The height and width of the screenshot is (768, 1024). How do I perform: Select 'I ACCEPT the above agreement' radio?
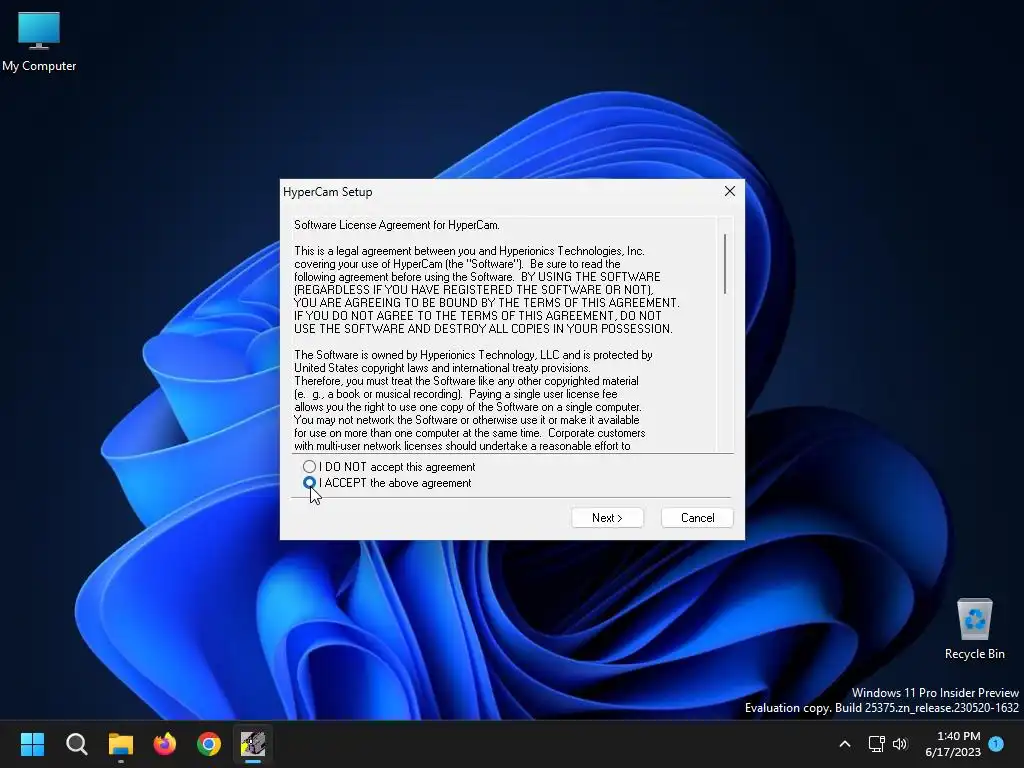pos(310,483)
